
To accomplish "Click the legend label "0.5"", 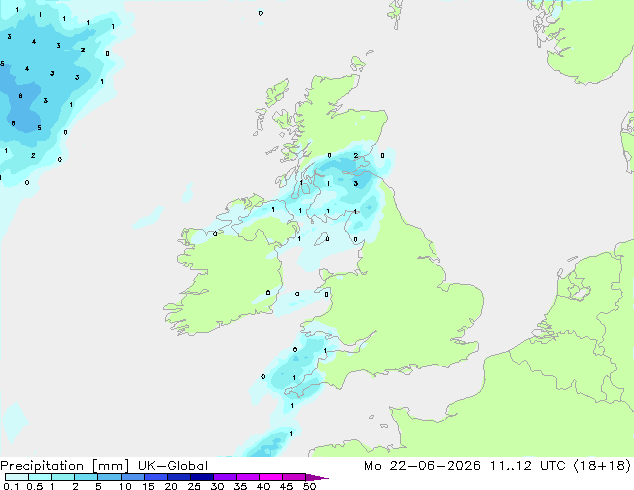I will coord(34,486).
